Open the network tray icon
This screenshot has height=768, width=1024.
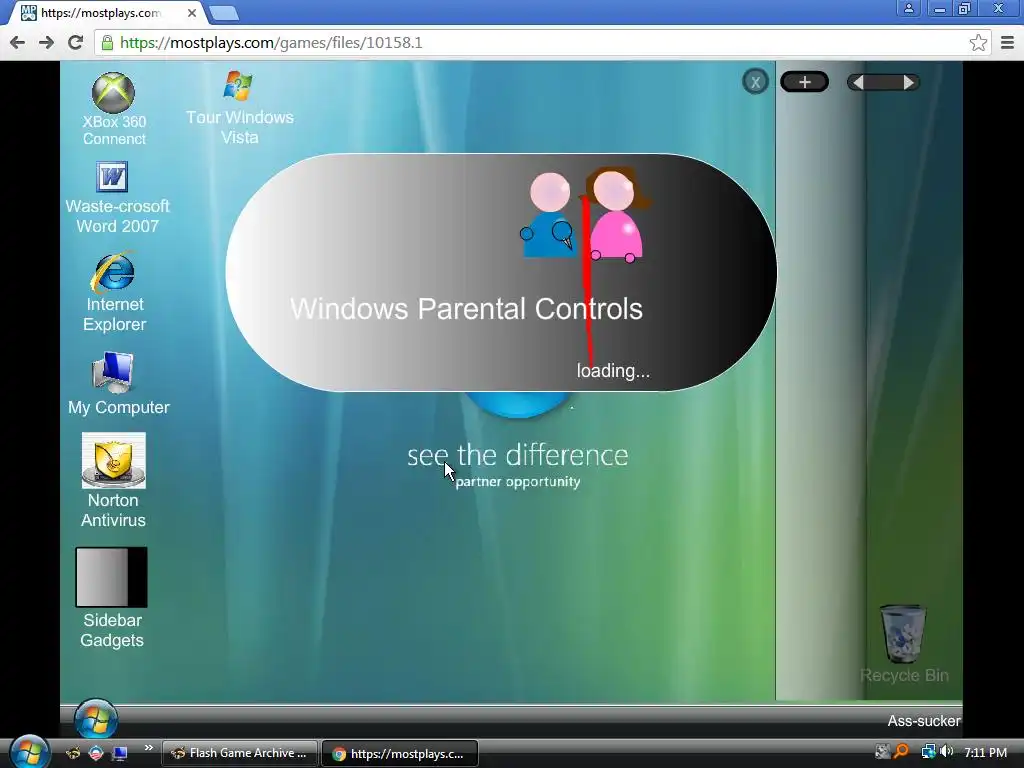[x=928, y=752]
